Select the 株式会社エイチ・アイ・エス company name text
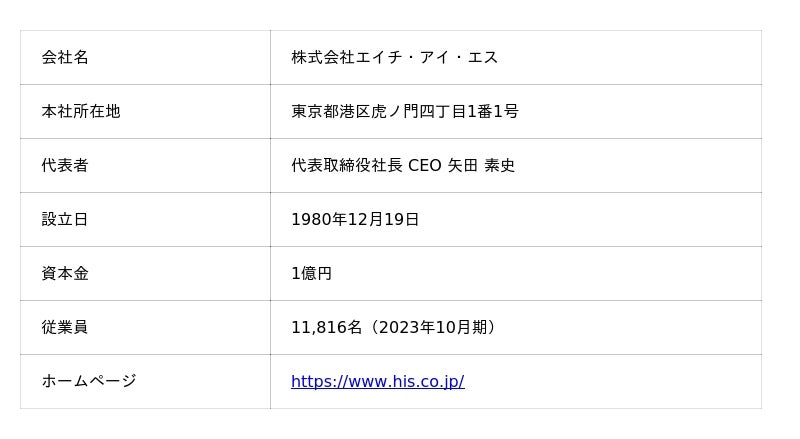The image size is (800, 439). (394, 57)
